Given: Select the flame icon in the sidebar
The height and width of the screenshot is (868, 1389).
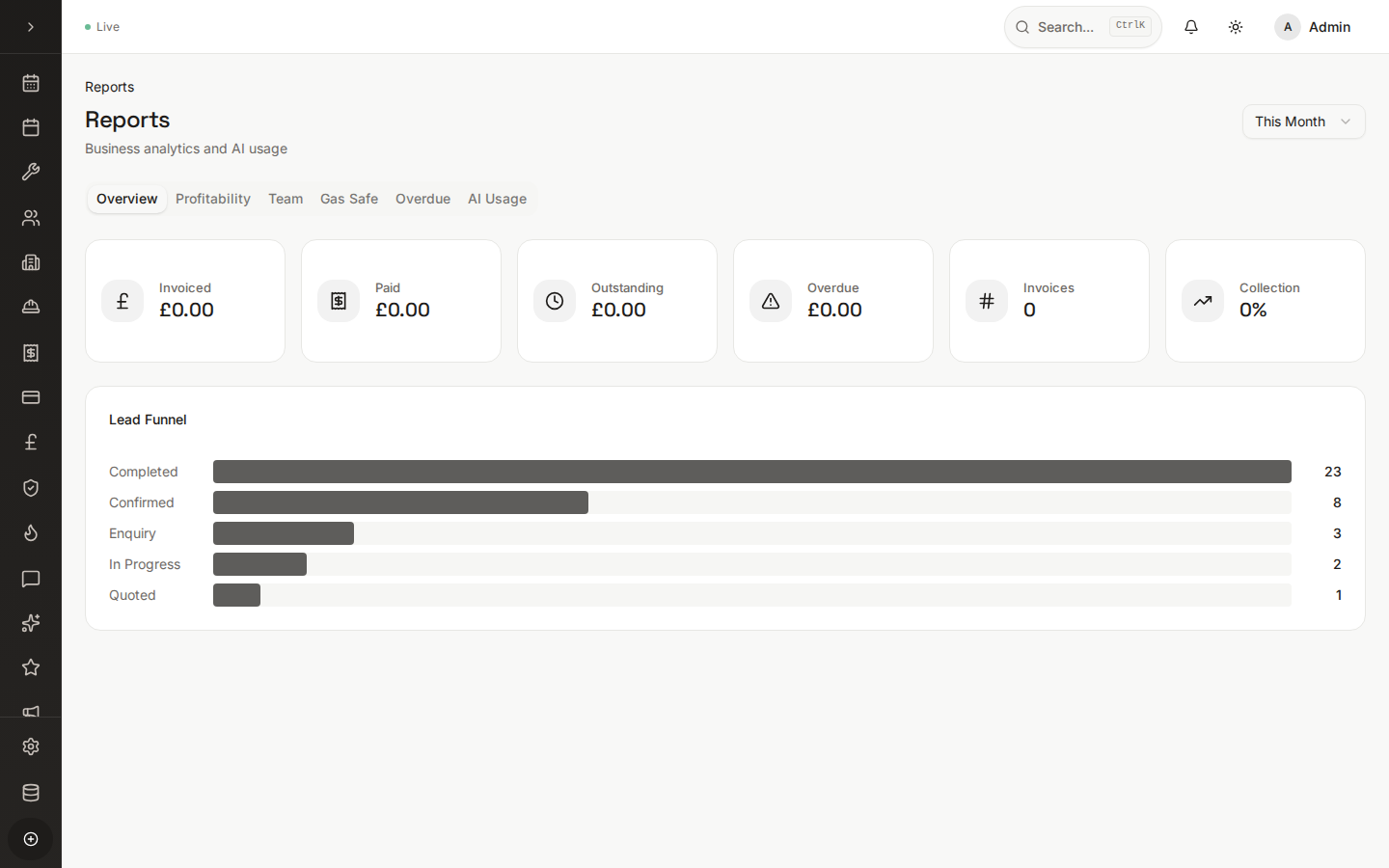Looking at the screenshot, I should pyautogui.click(x=30, y=533).
